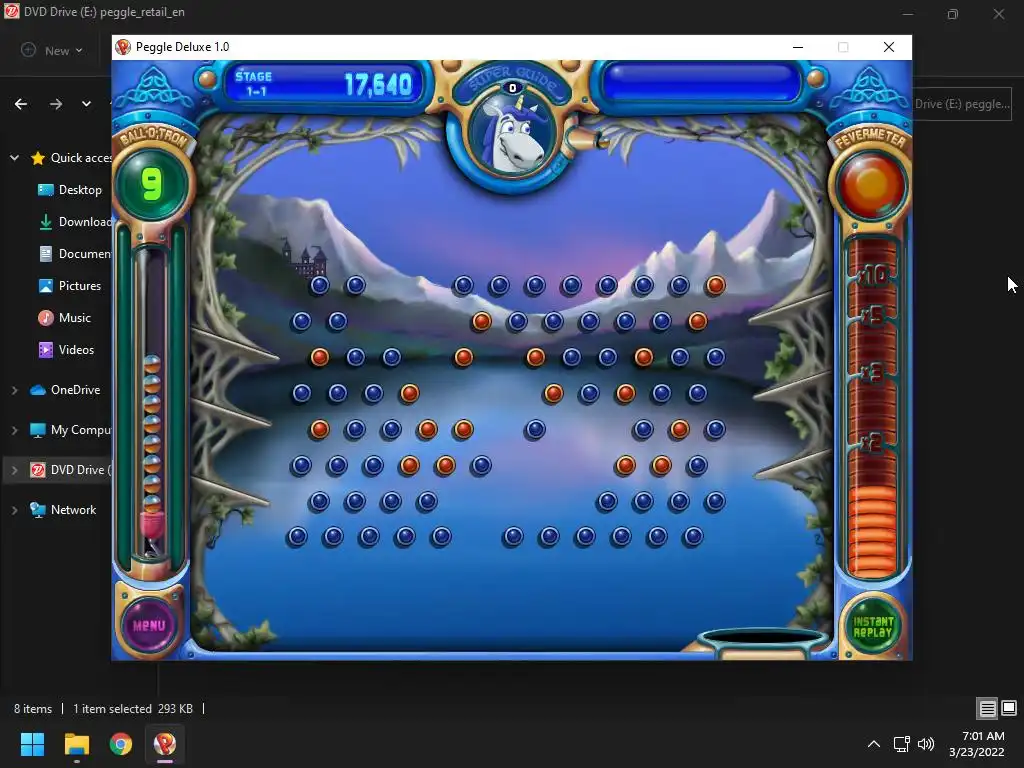Launch Google Chrome from the taskbar

click(121, 744)
